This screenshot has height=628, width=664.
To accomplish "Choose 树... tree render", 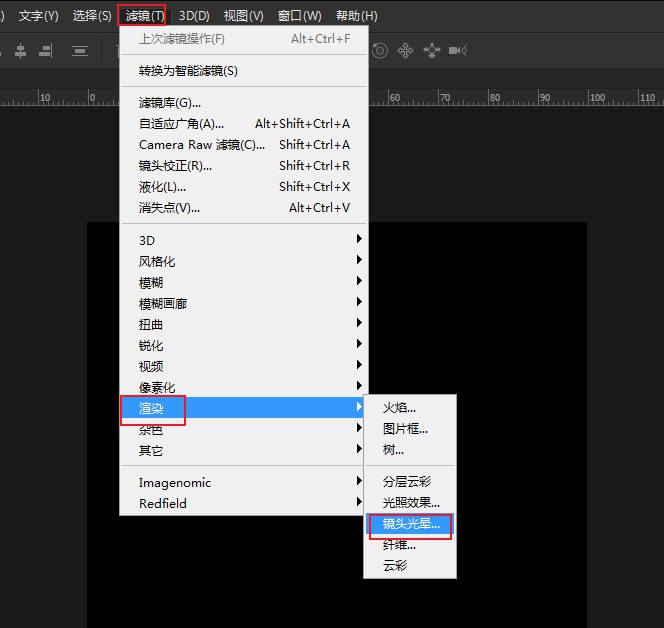I will 410,450.
